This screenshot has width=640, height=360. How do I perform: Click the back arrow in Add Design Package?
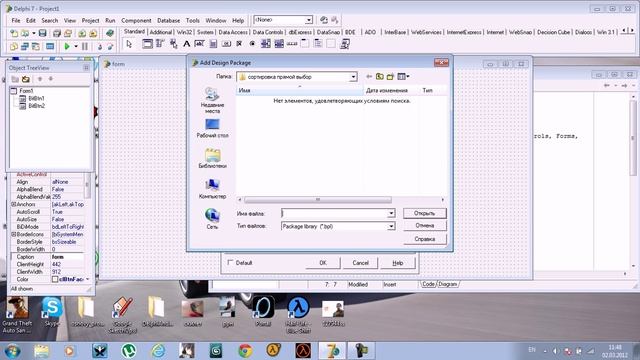click(x=369, y=76)
